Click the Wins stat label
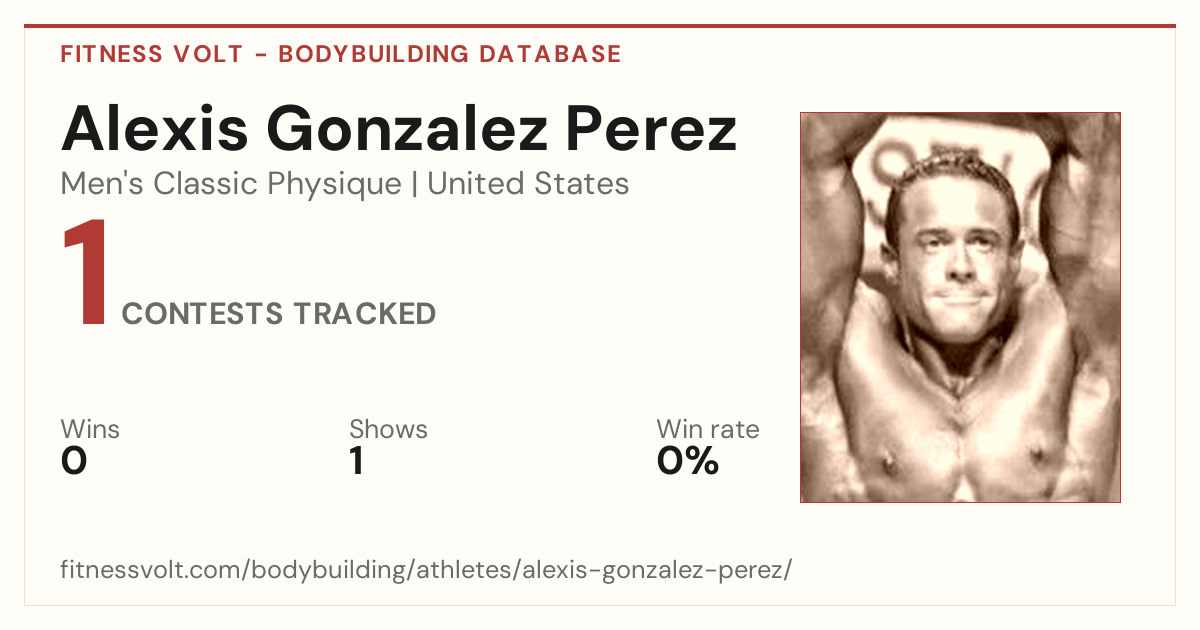The height and width of the screenshot is (630, 1200). (x=90, y=429)
